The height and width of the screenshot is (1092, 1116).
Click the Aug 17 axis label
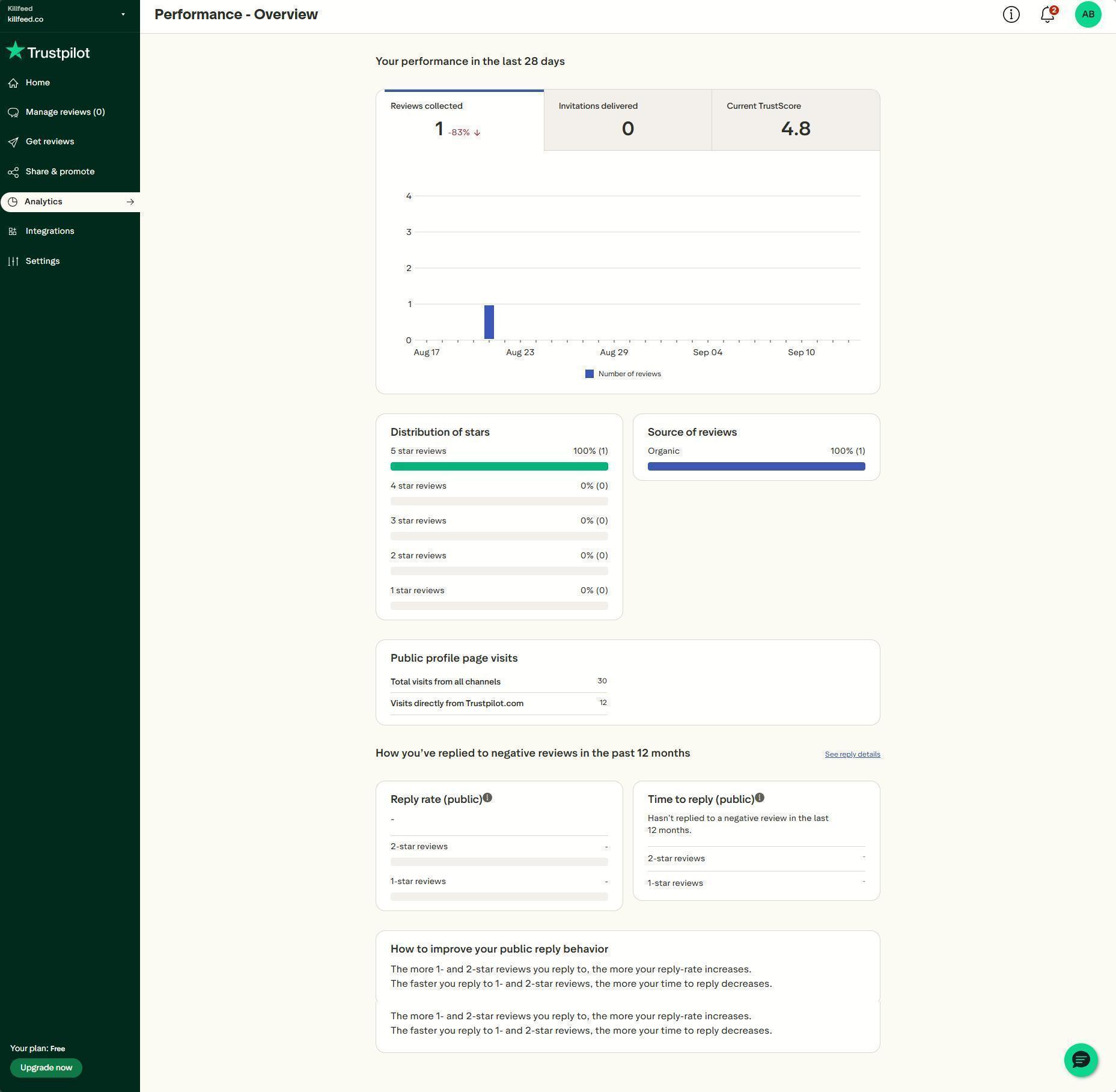coord(427,353)
